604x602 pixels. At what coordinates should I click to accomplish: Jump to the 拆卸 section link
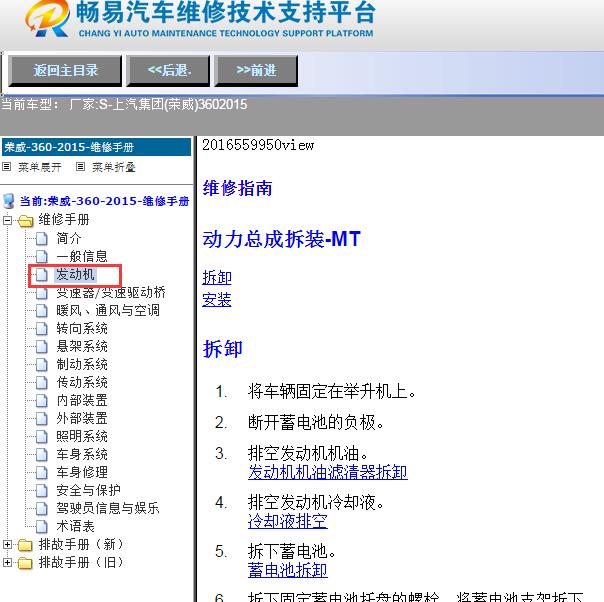tap(217, 278)
